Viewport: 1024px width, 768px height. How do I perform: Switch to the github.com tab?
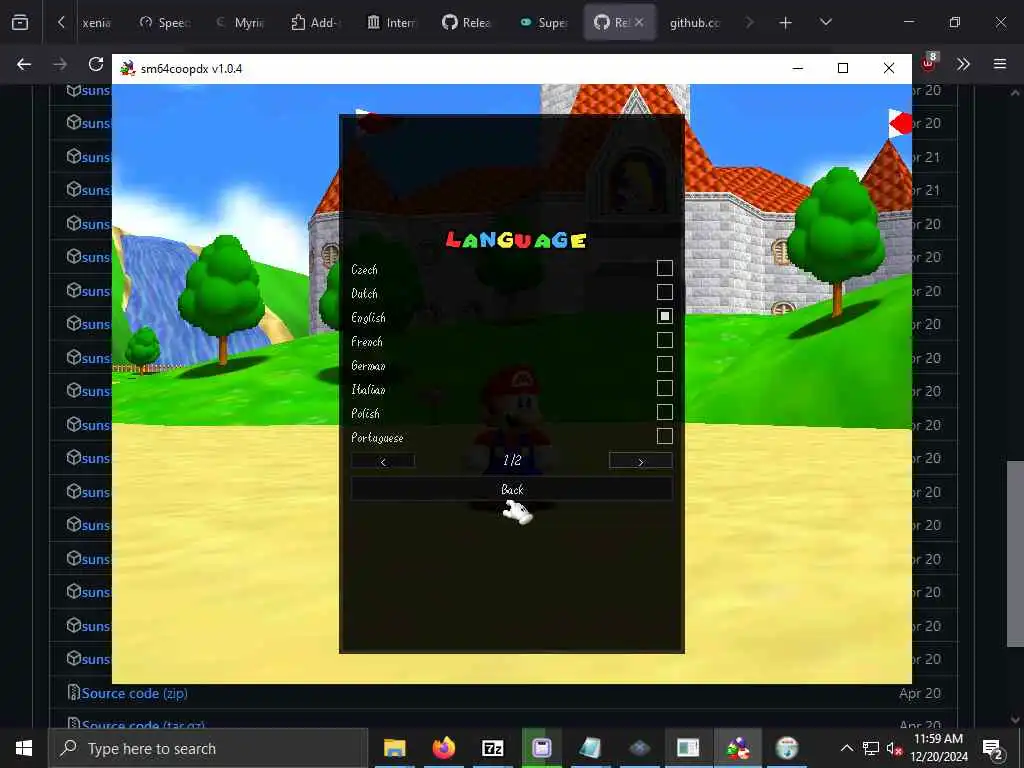coord(695,23)
